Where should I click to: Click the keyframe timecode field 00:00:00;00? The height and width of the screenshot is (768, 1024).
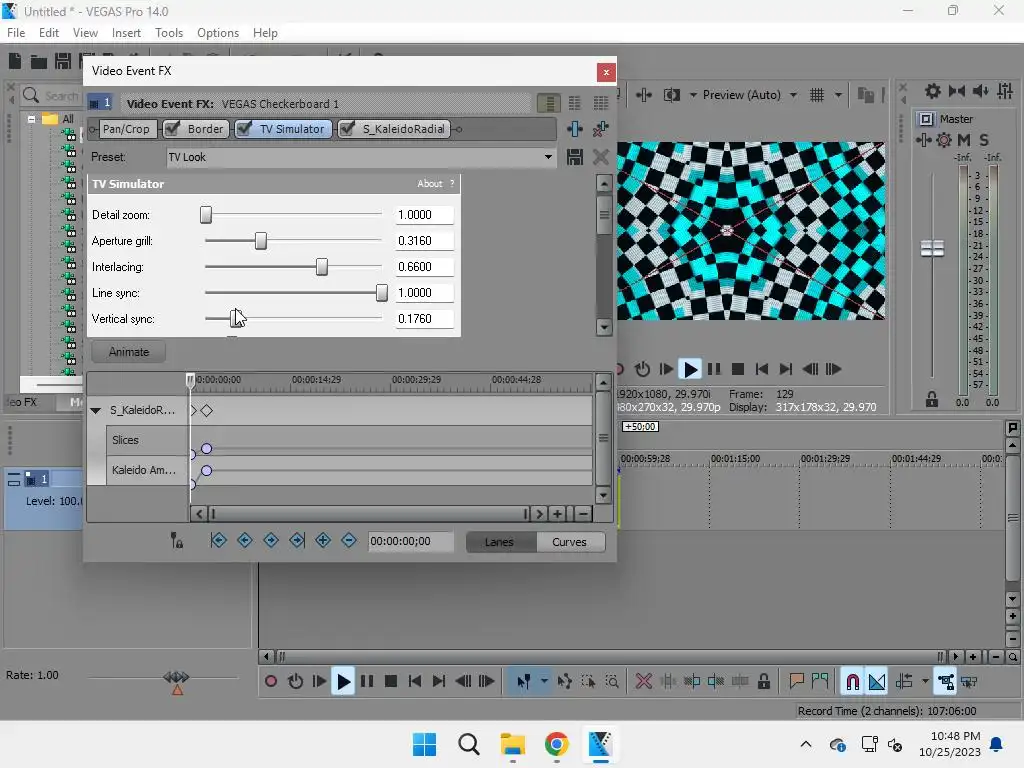tap(411, 541)
